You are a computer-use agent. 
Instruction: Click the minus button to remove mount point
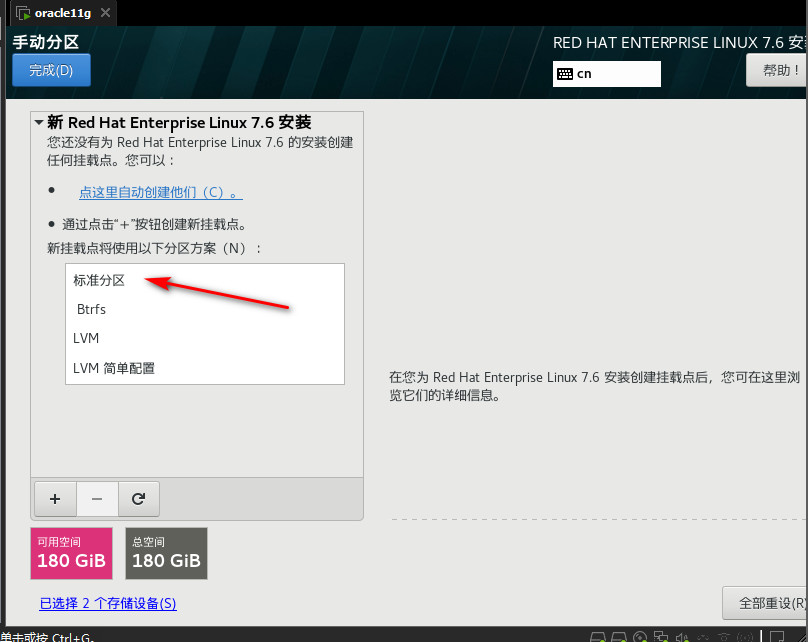pos(97,498)
